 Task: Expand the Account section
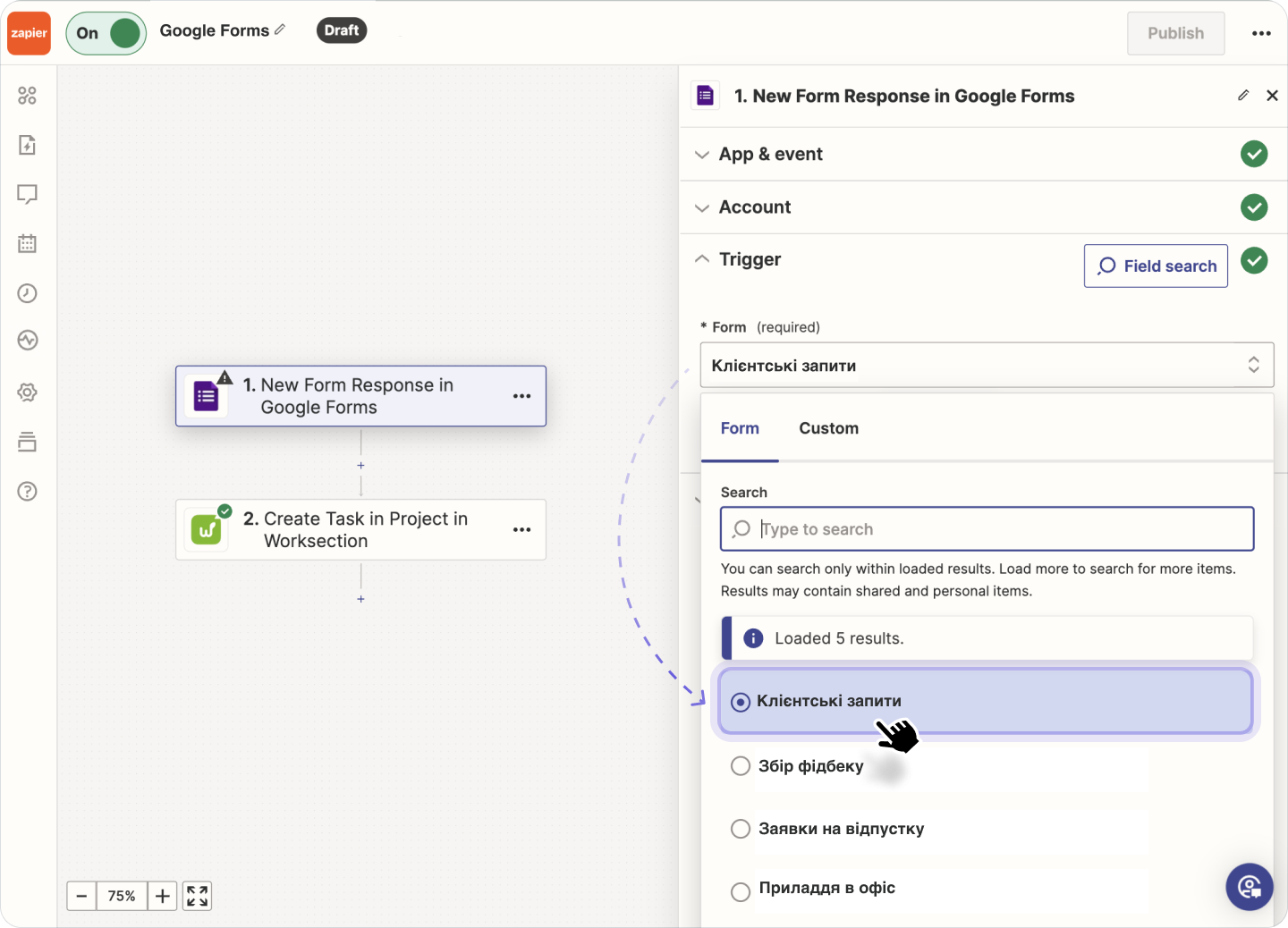702,207
